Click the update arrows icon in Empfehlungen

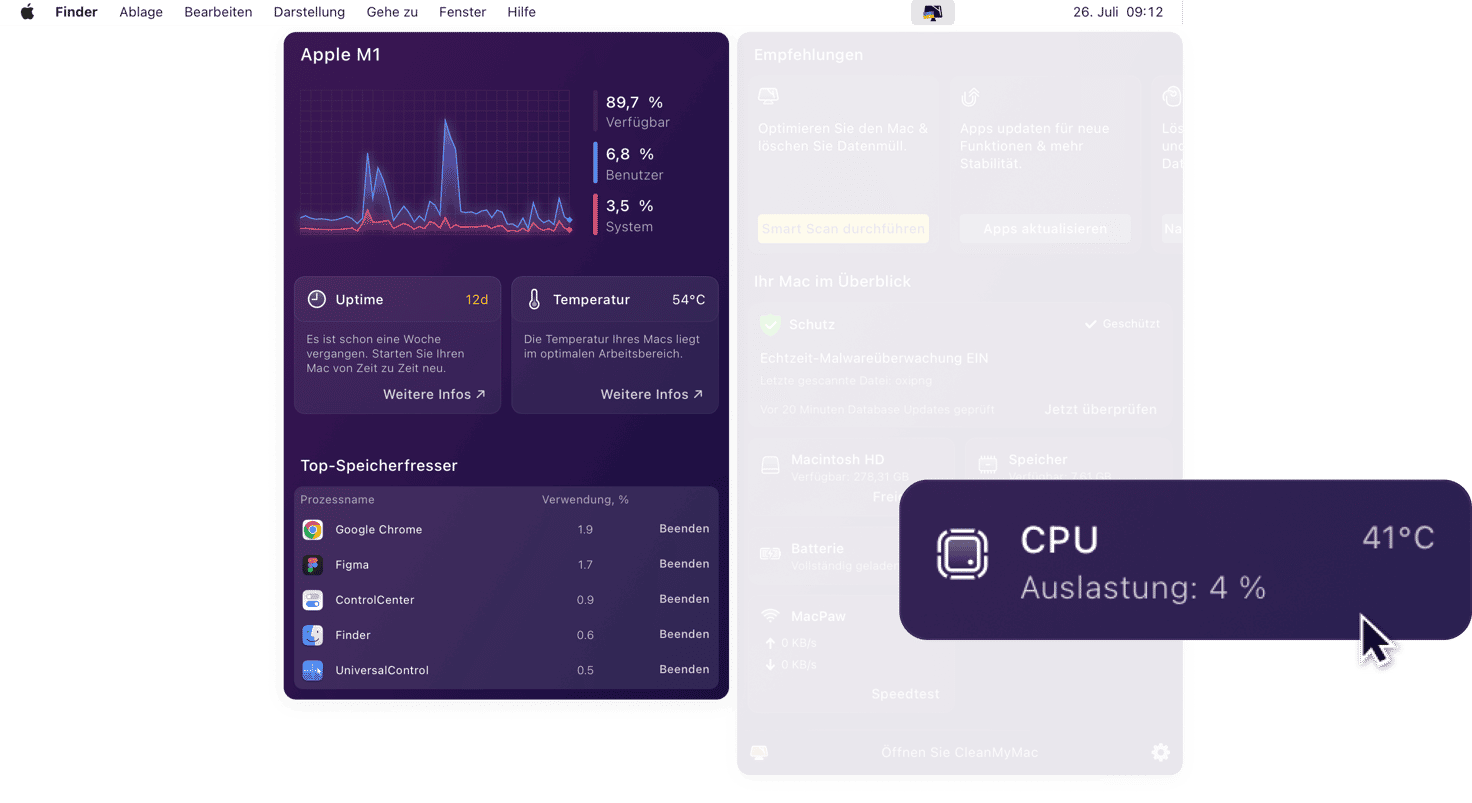[970, 97]
